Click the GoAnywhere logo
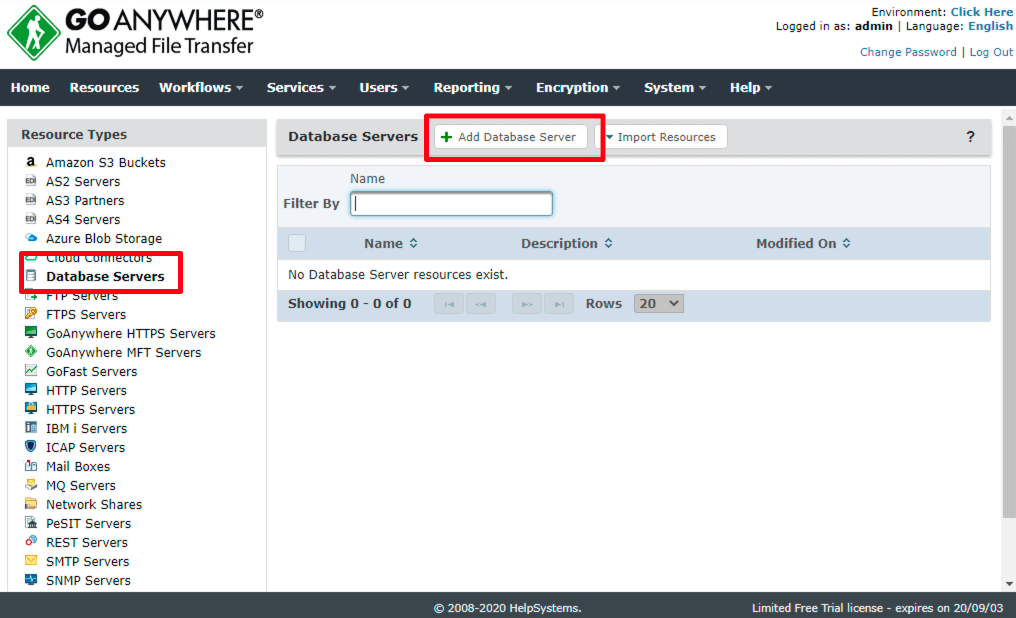Image resolution: width=1016 pixels, height=618 pixels. (135, 32)
